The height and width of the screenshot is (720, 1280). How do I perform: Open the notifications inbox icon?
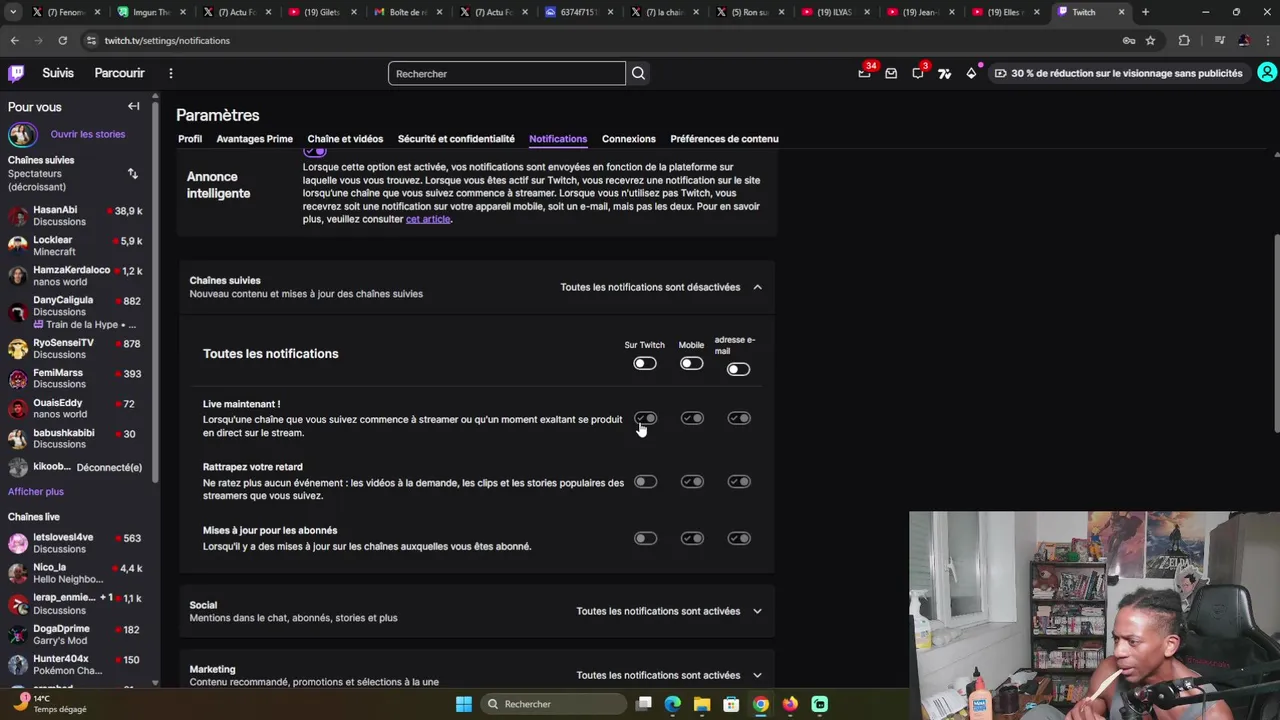[x=891, y=73]
